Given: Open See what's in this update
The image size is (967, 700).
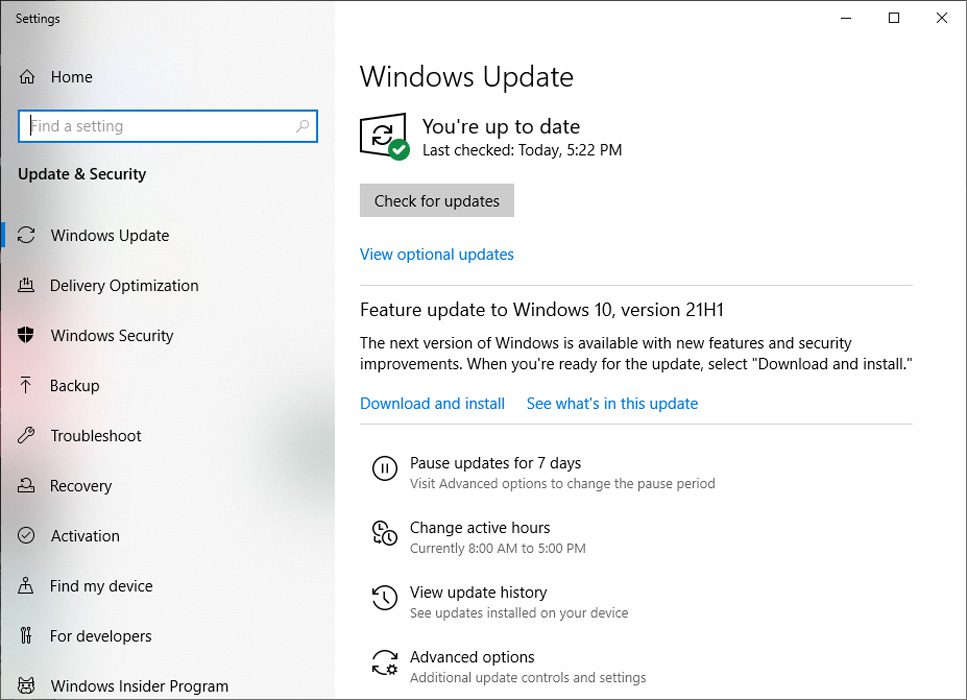Looking at the screenshot, I should pyautogui.click(x=612, y=403).
